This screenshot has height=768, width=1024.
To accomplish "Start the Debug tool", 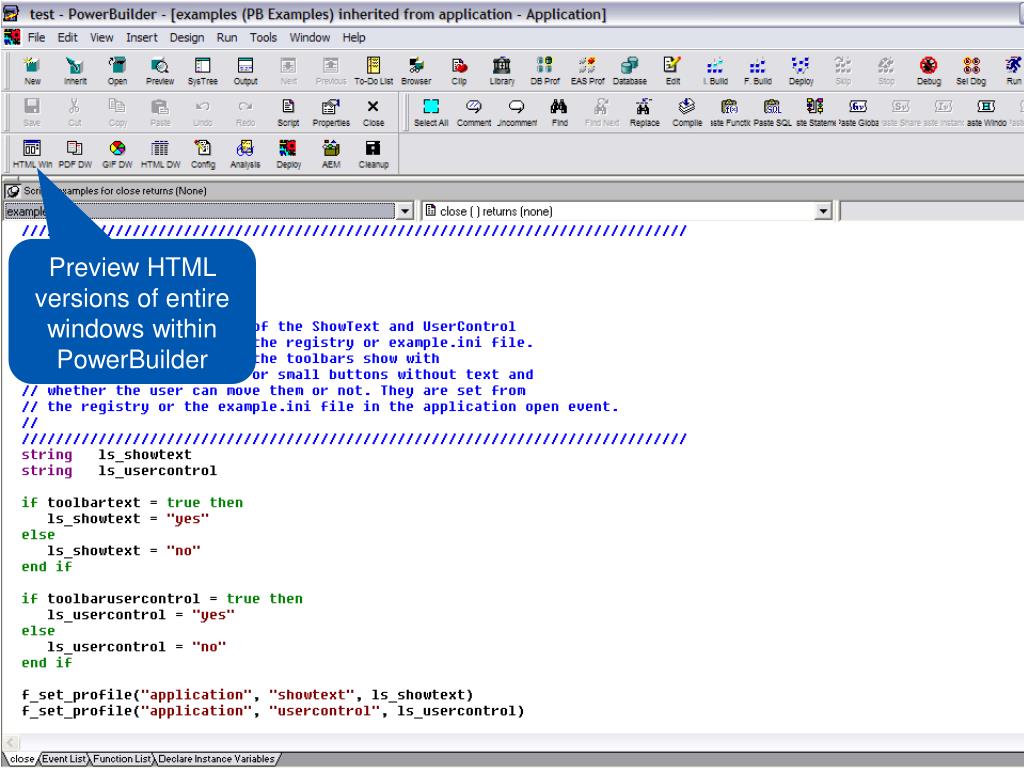I will pos(929,71).
